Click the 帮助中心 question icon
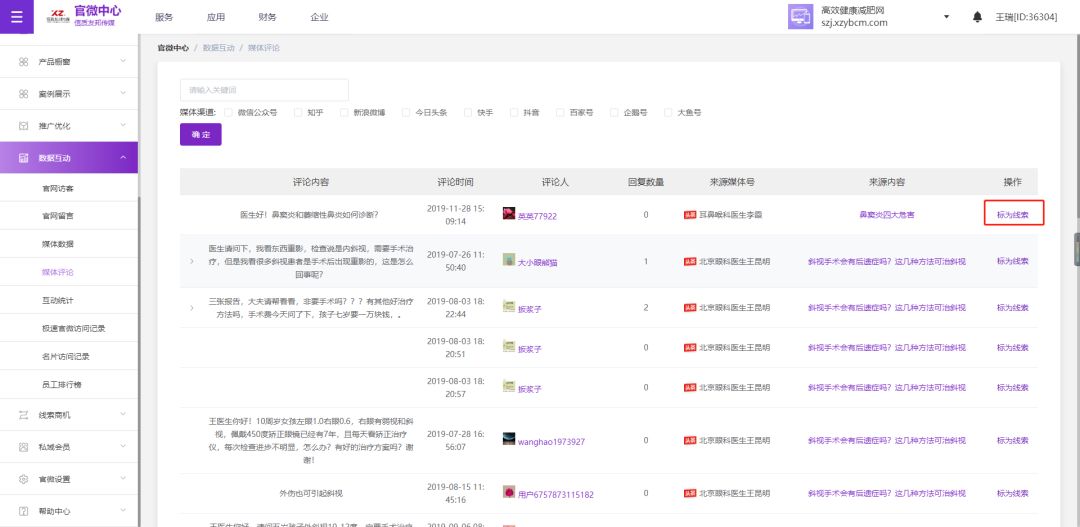 tap(23, 511)
